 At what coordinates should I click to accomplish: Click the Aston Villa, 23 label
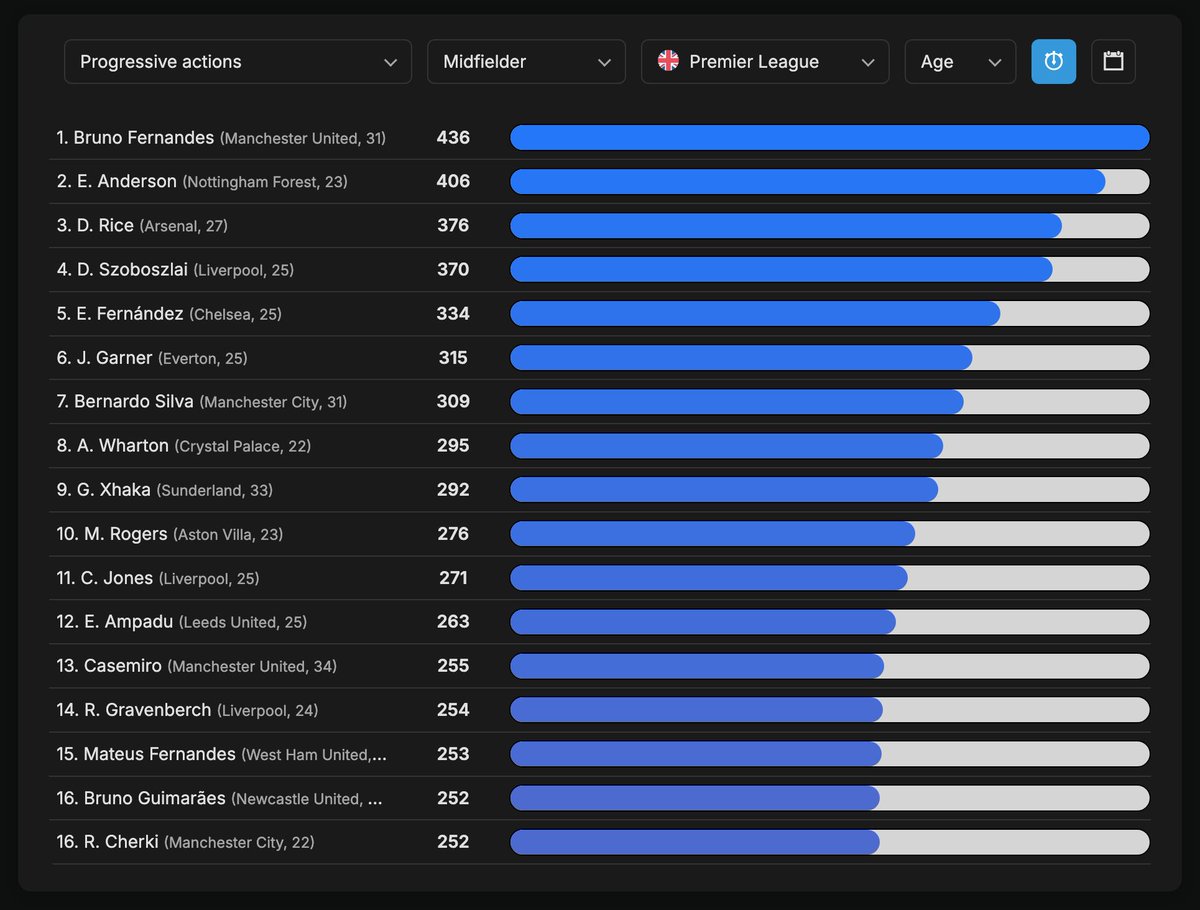(228, 535)
